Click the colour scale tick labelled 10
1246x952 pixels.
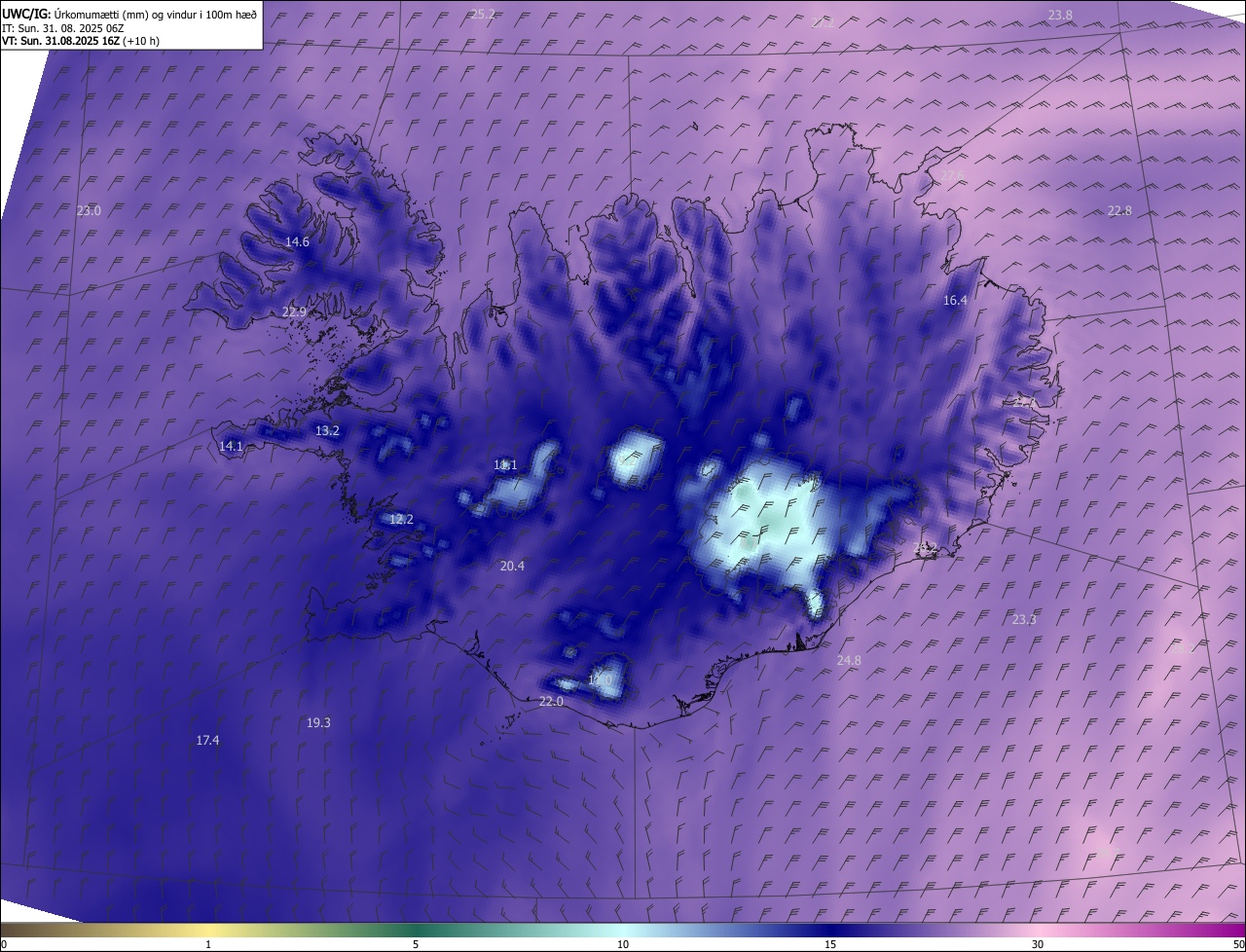[x=623, y=944]
